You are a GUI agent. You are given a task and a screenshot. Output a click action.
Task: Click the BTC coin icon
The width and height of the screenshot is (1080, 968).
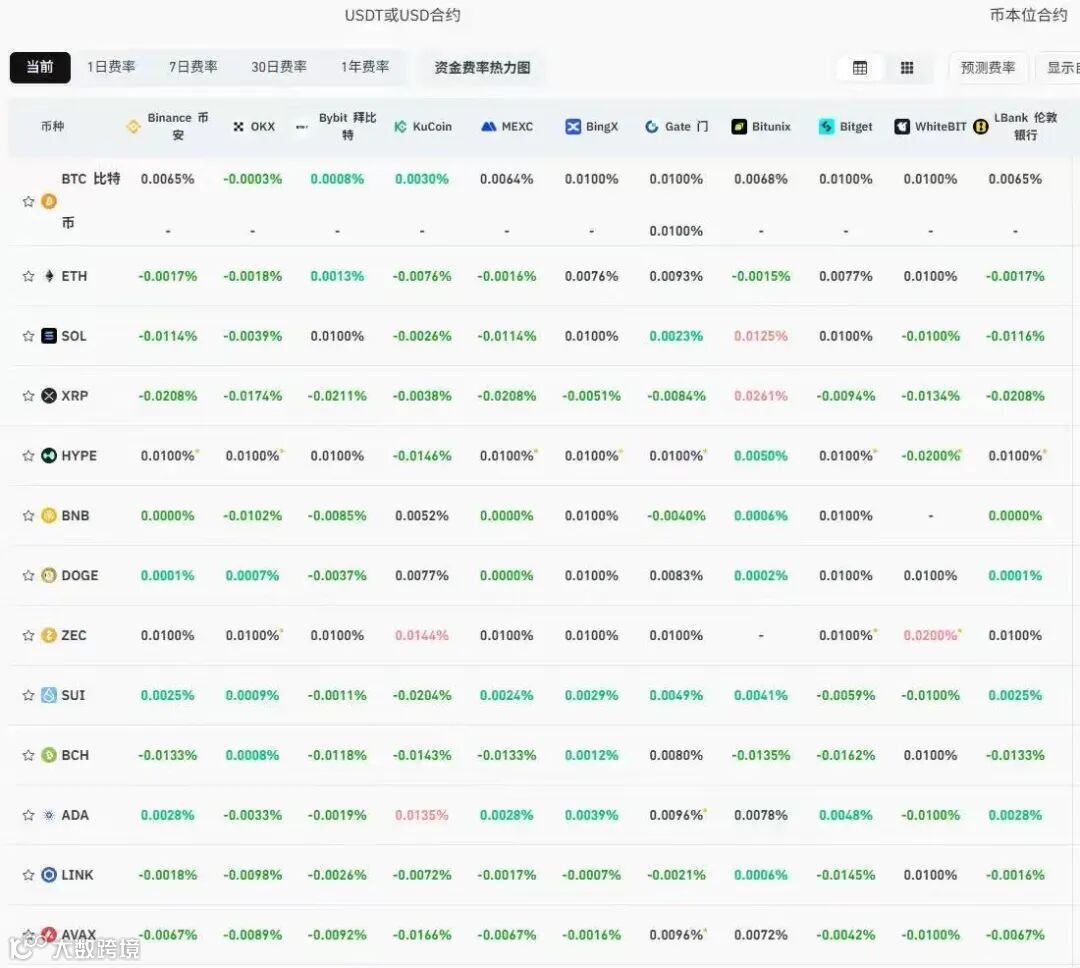(49, 201)
